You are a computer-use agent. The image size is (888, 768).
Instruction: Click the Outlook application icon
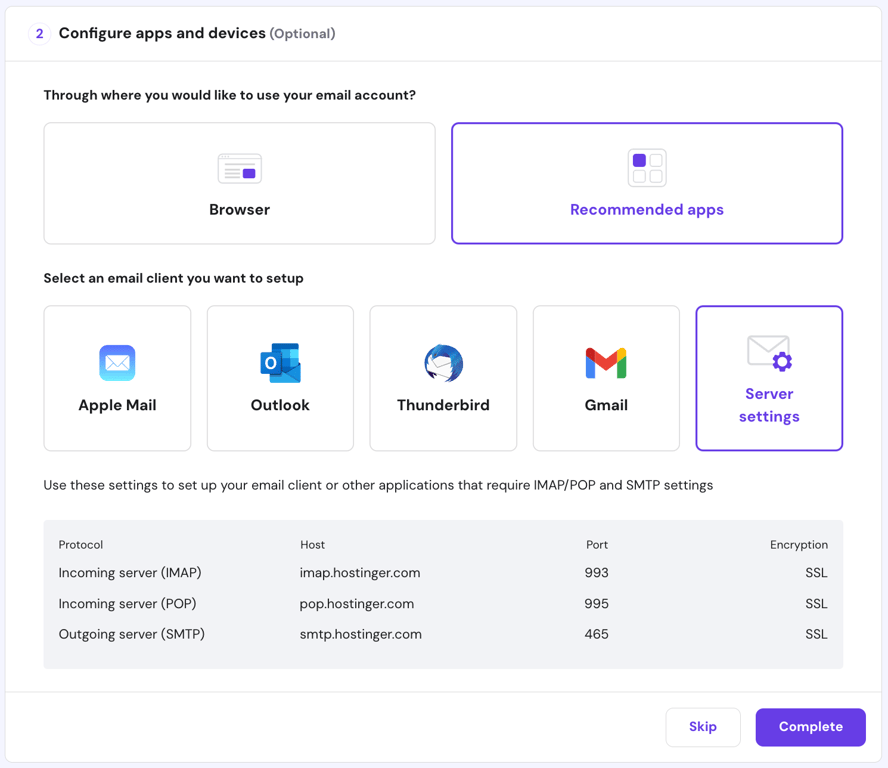(x=280, y=362)
